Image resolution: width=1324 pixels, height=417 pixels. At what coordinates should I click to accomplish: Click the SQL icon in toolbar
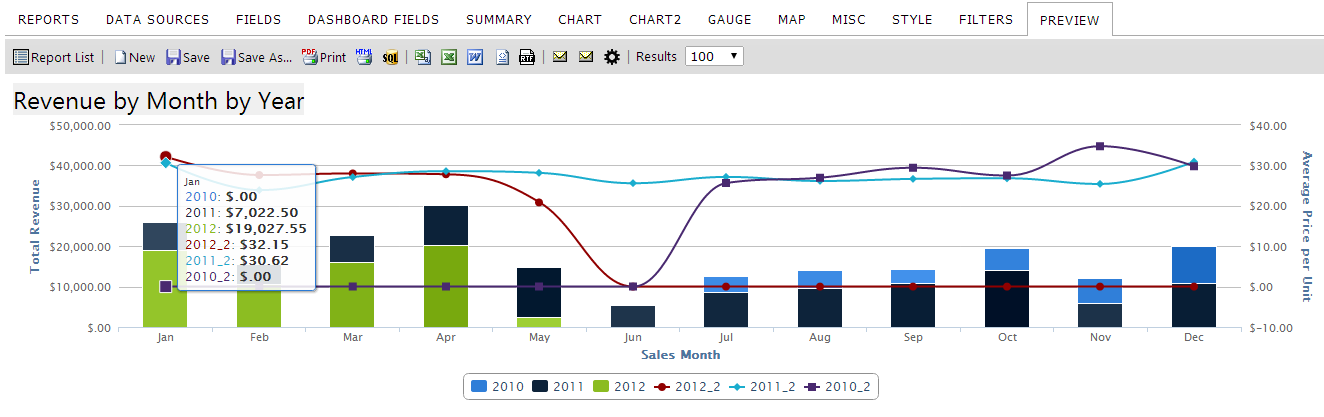point(390,57)
